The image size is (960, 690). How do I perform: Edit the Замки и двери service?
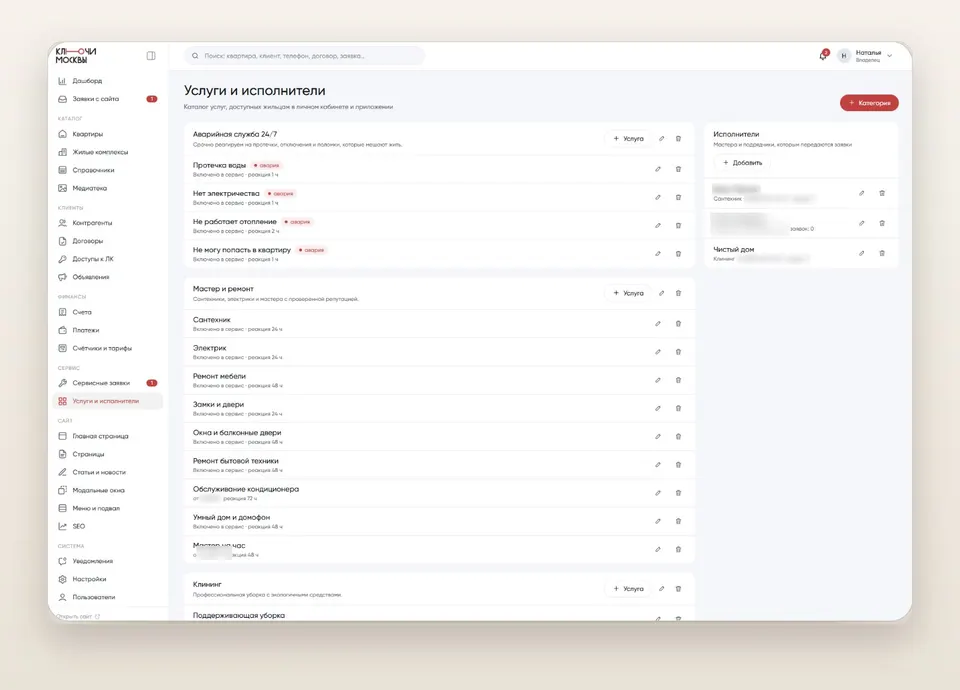coord(658,408)
